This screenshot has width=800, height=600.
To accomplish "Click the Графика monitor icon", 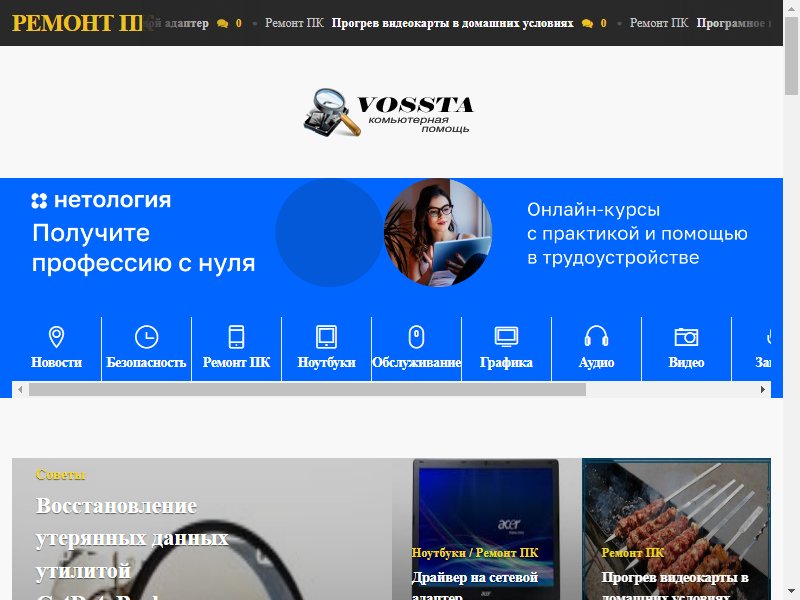I will tap(506, 337).
